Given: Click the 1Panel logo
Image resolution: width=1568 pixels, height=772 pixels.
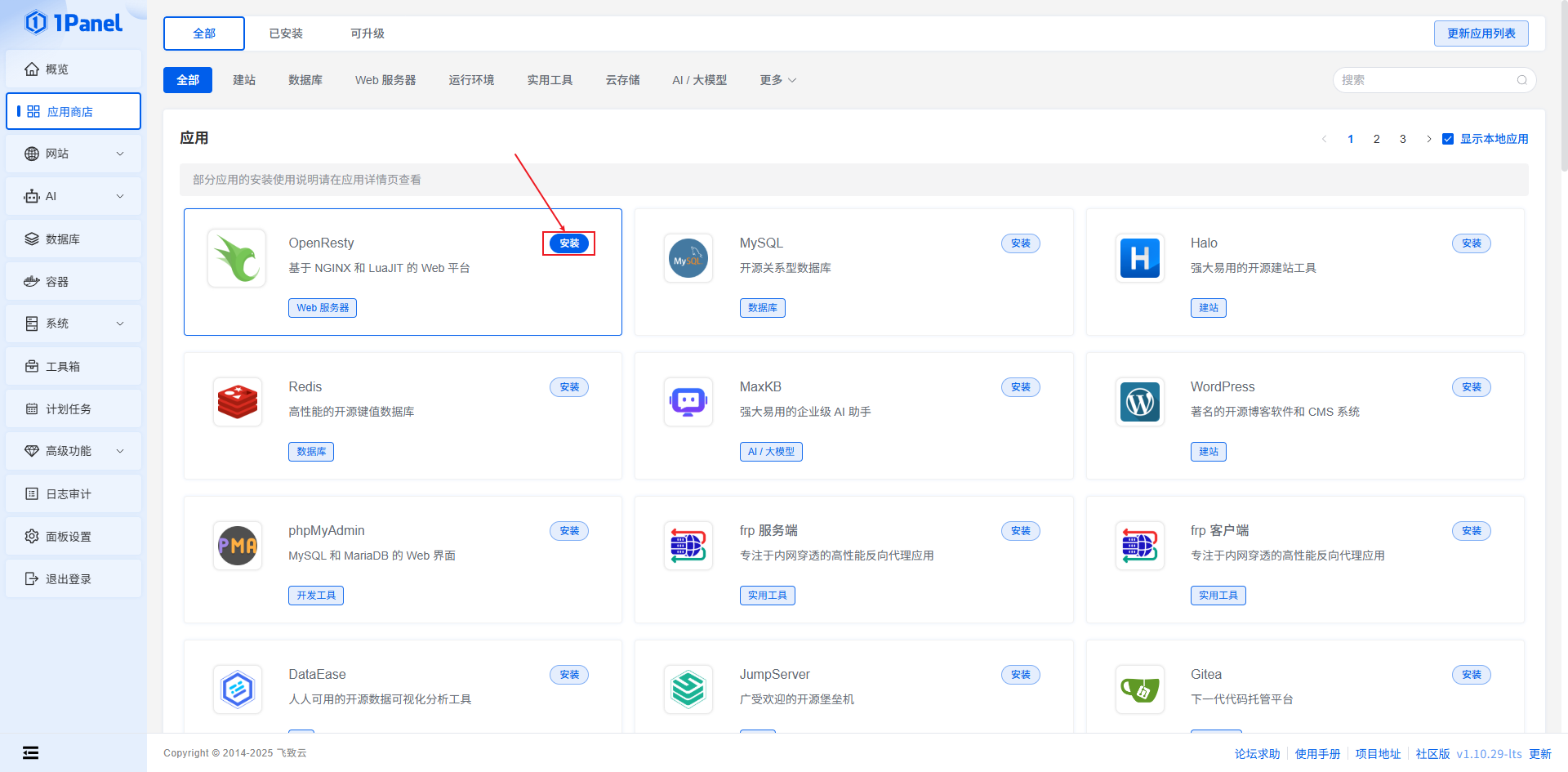Looking at the screenshot, I should [x=73, y=23].
